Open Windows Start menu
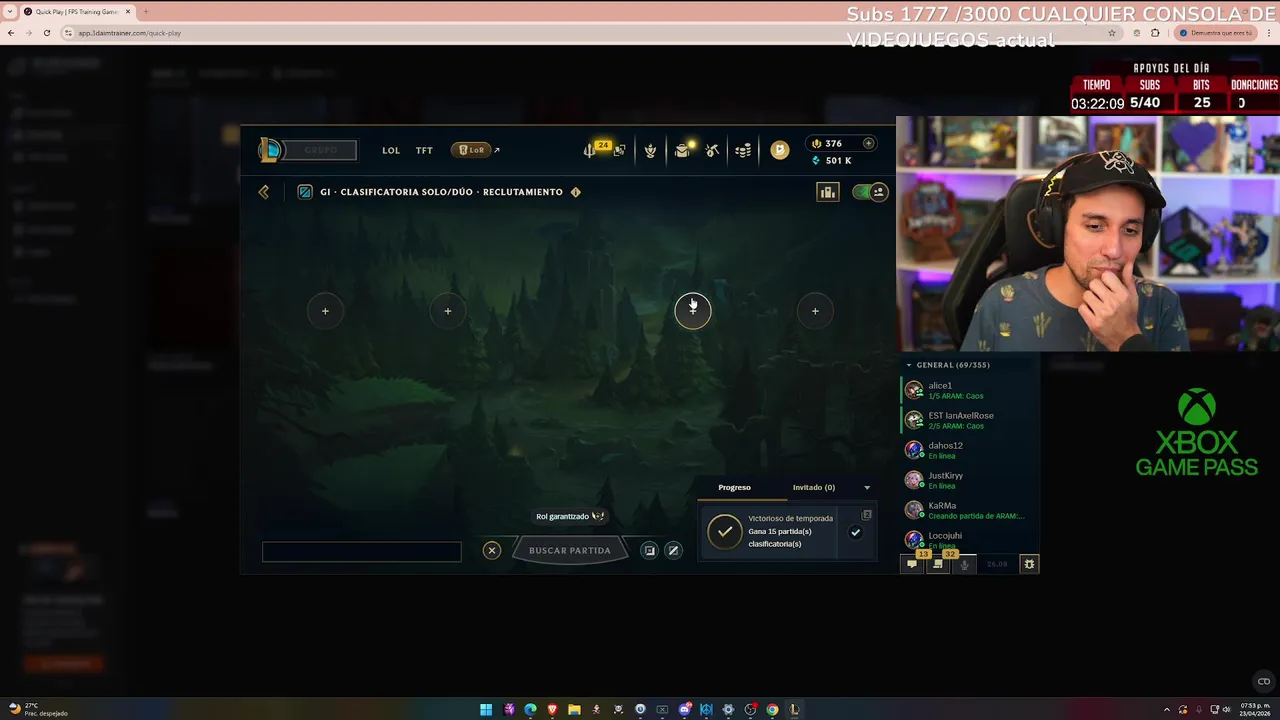Screen dimensions: 1280x720 point(486,710)
